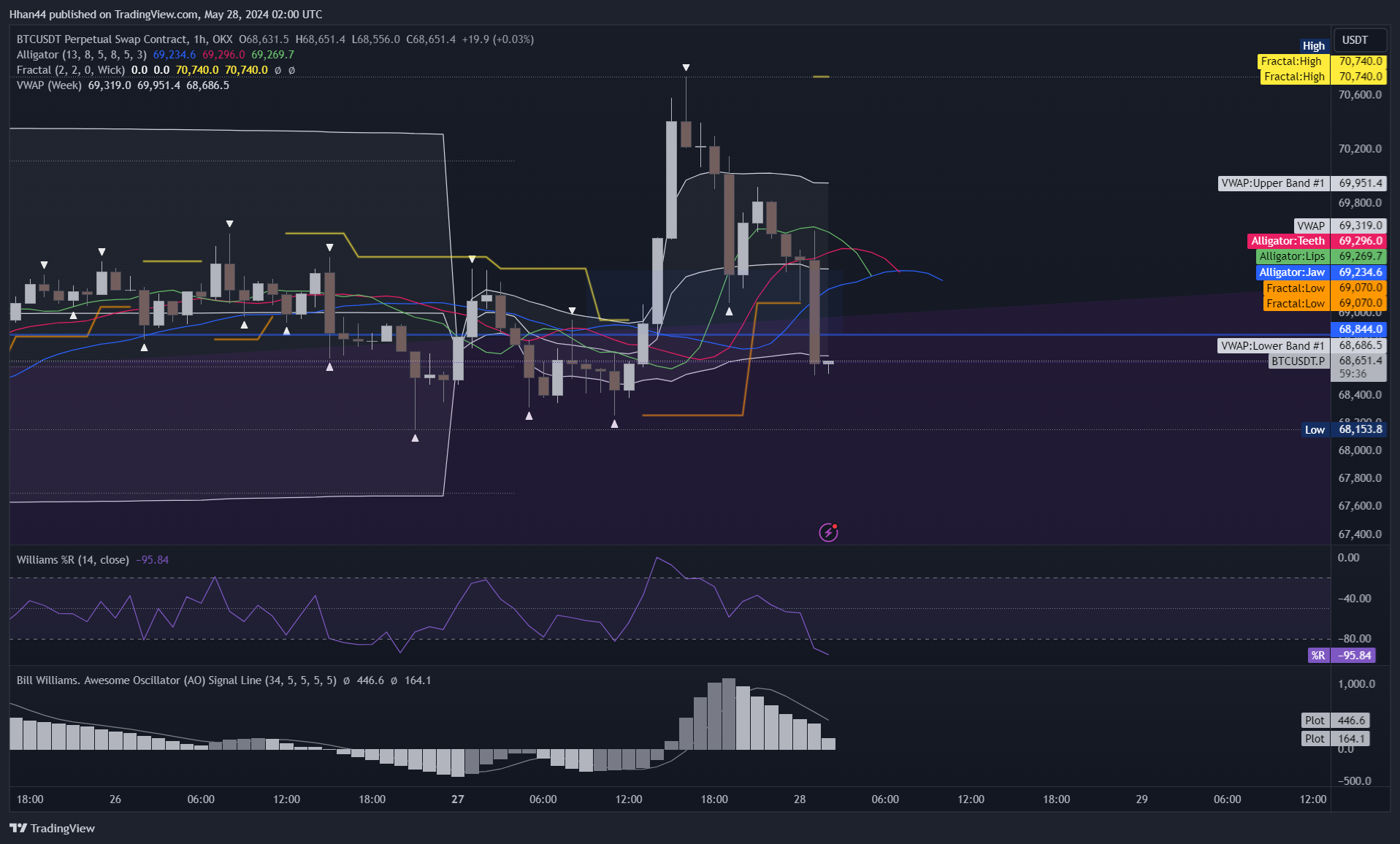
Task: Click the 69,951.4 price scale value
Action: (1360, 183)
